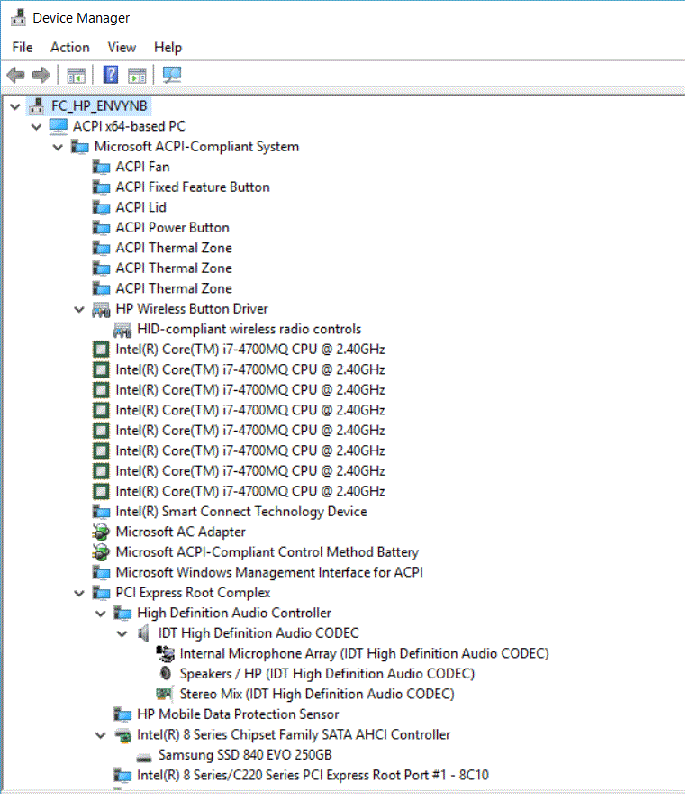
Task: Click the PCI Express Root Port #1 icon
Action: tap(123, 775)
